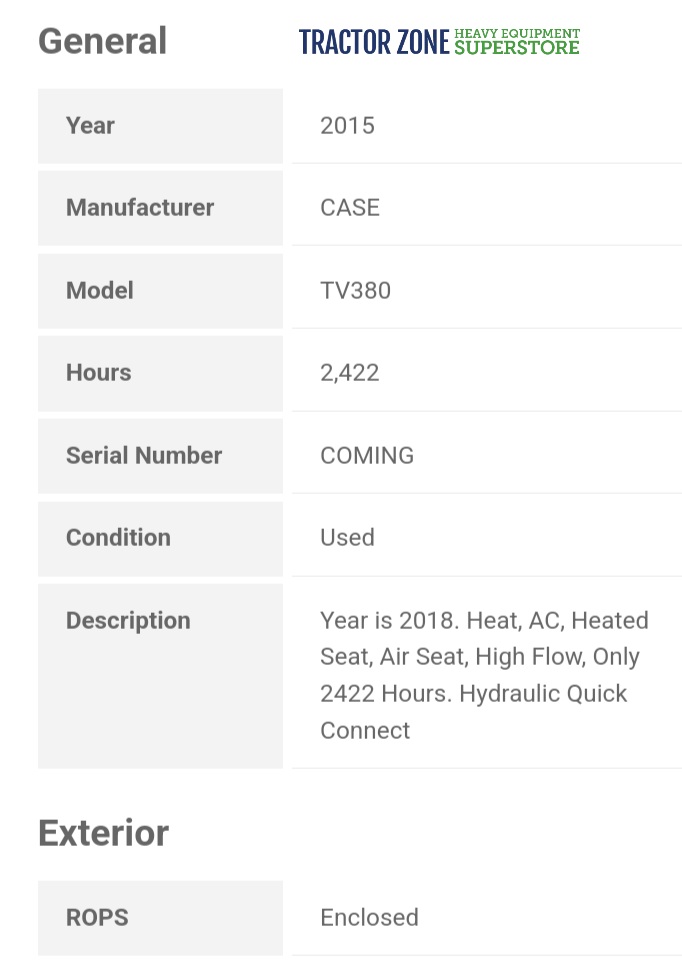The height and width of the screenshot is (970, 682).
Task: Click the Manufacturer row label
Action: click(x=140, y=207)
